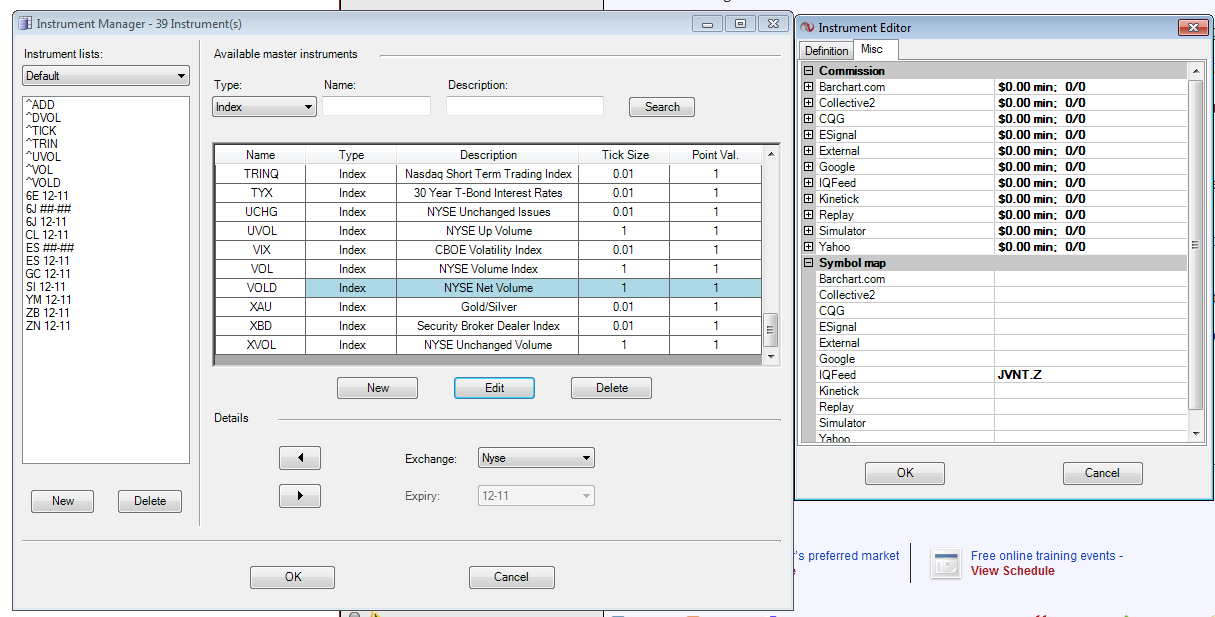The height and width of the screenshot is (617, 1215).
Task: Click the Delete button under instrument lists
Action: point(150,501)
